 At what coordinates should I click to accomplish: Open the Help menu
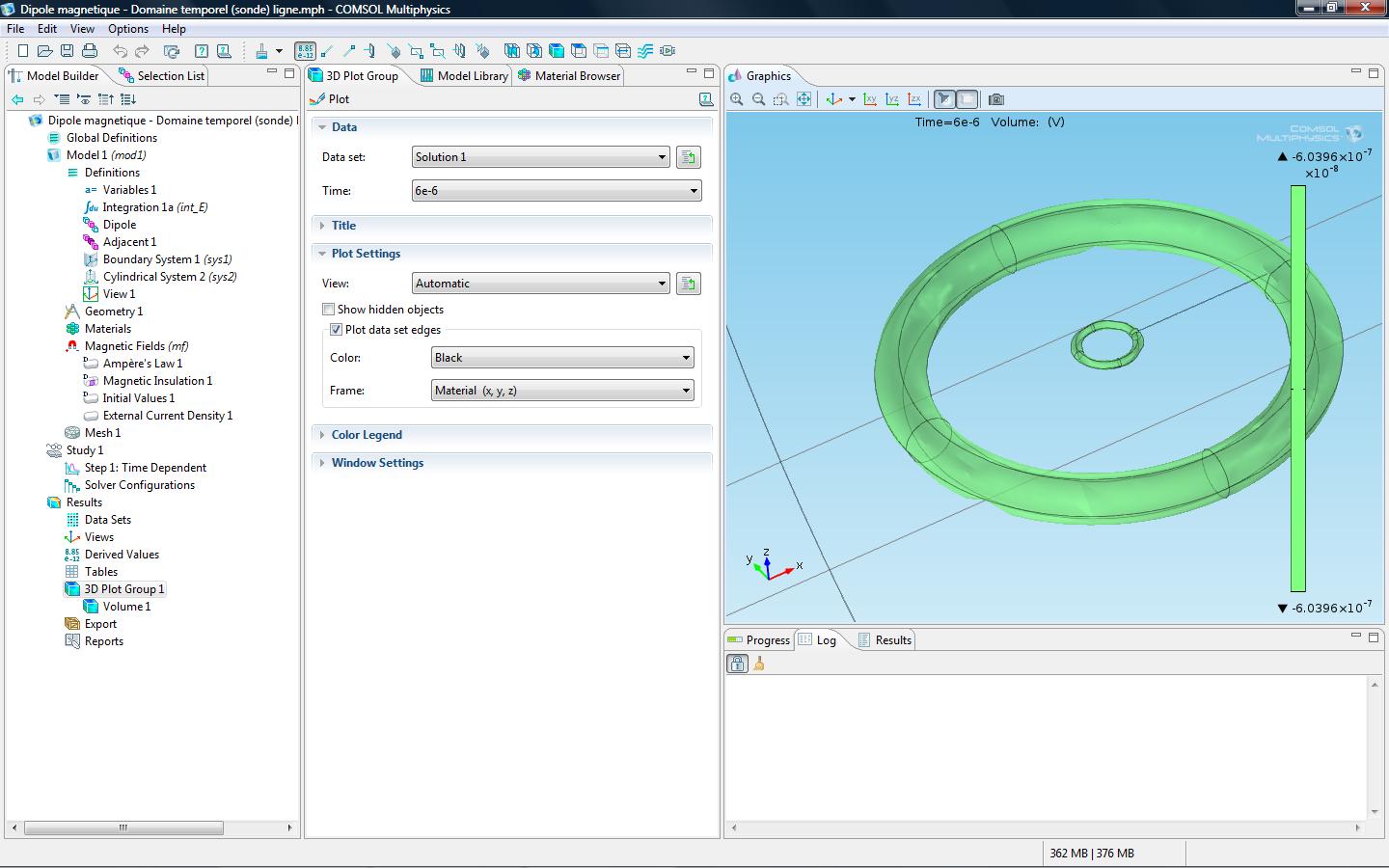coord(174,29)
